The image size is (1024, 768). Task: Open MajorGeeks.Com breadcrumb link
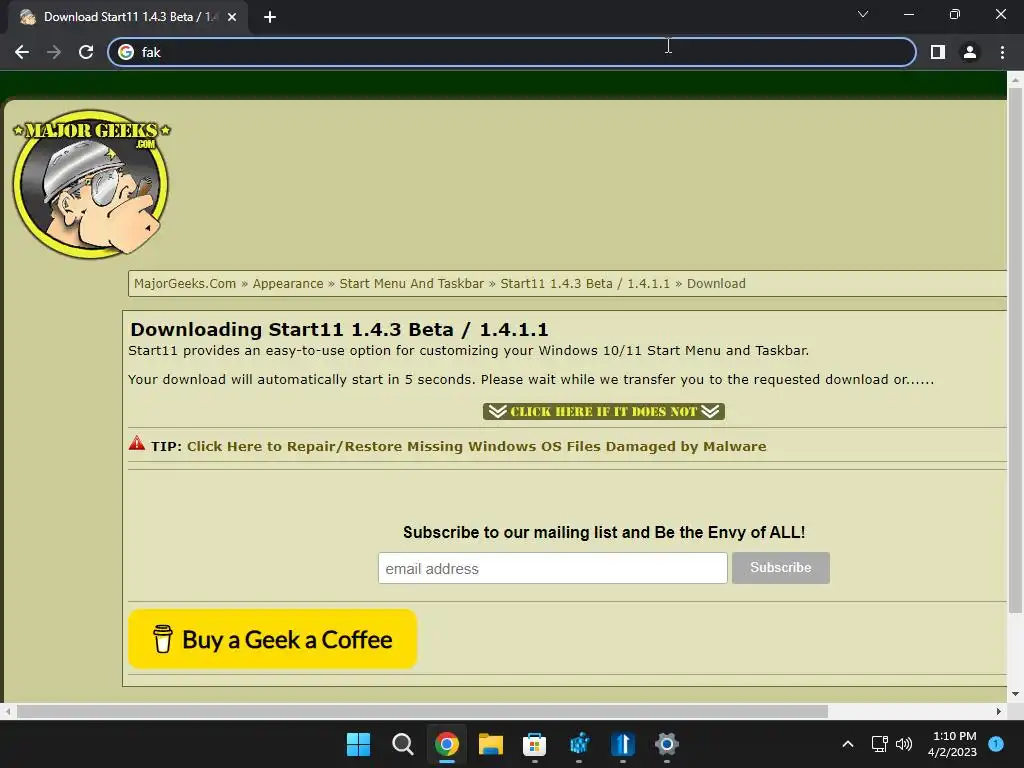185,283
